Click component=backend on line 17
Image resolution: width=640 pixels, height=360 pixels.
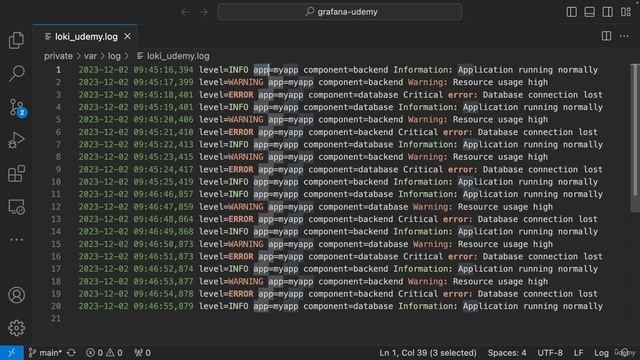(x=346, y=269)
